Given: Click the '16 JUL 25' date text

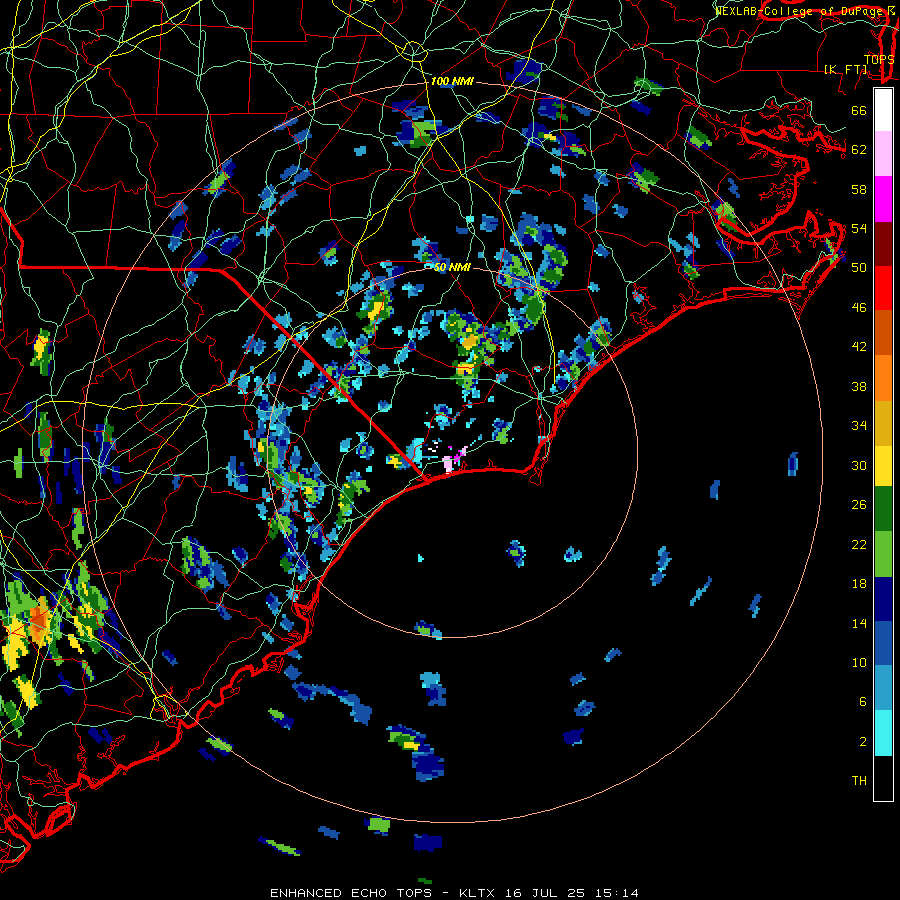Looking at the screenshot, I should click(x=545, y=893).
